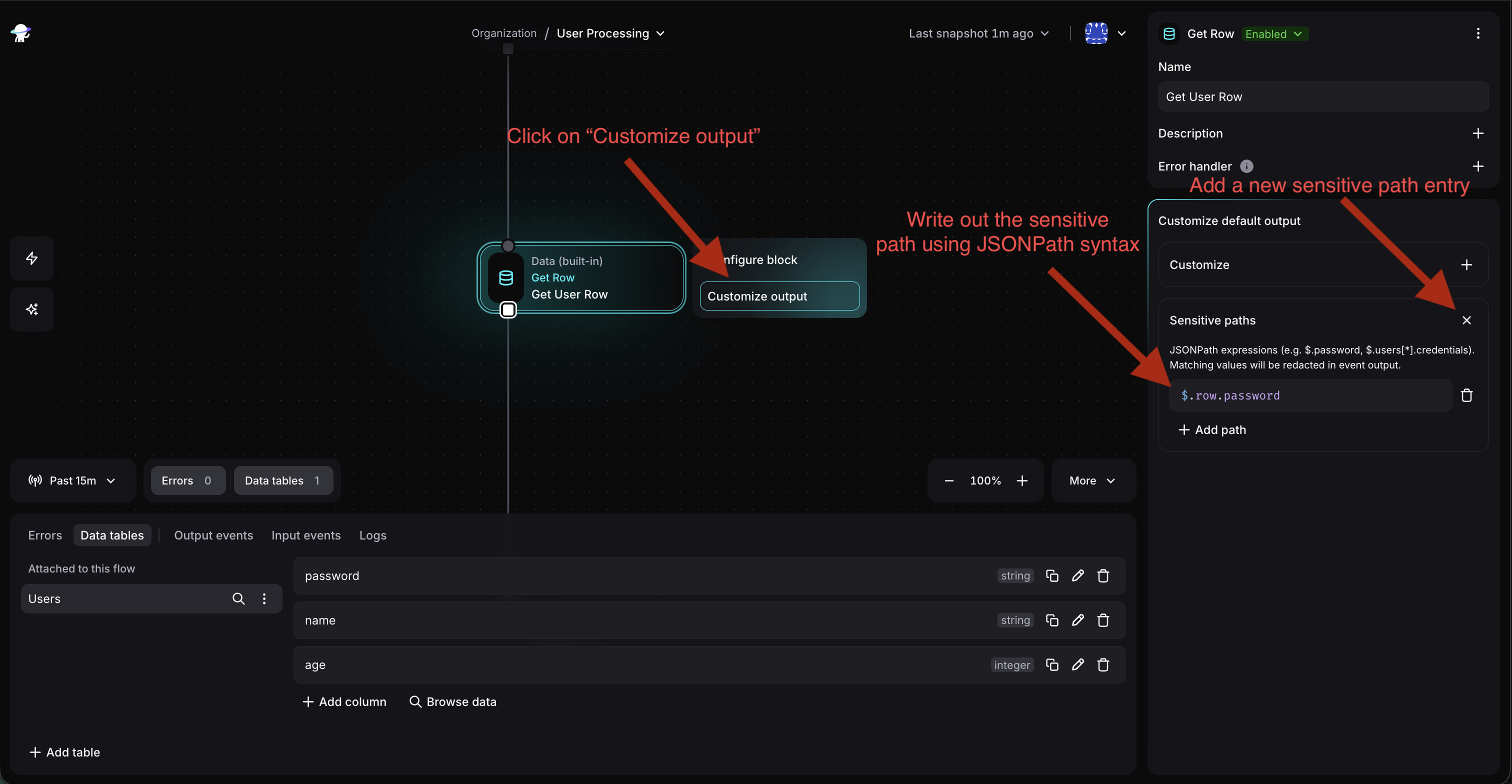
Task: Click the AI sparkles sidebar icon
Action: tap(31, 309)
